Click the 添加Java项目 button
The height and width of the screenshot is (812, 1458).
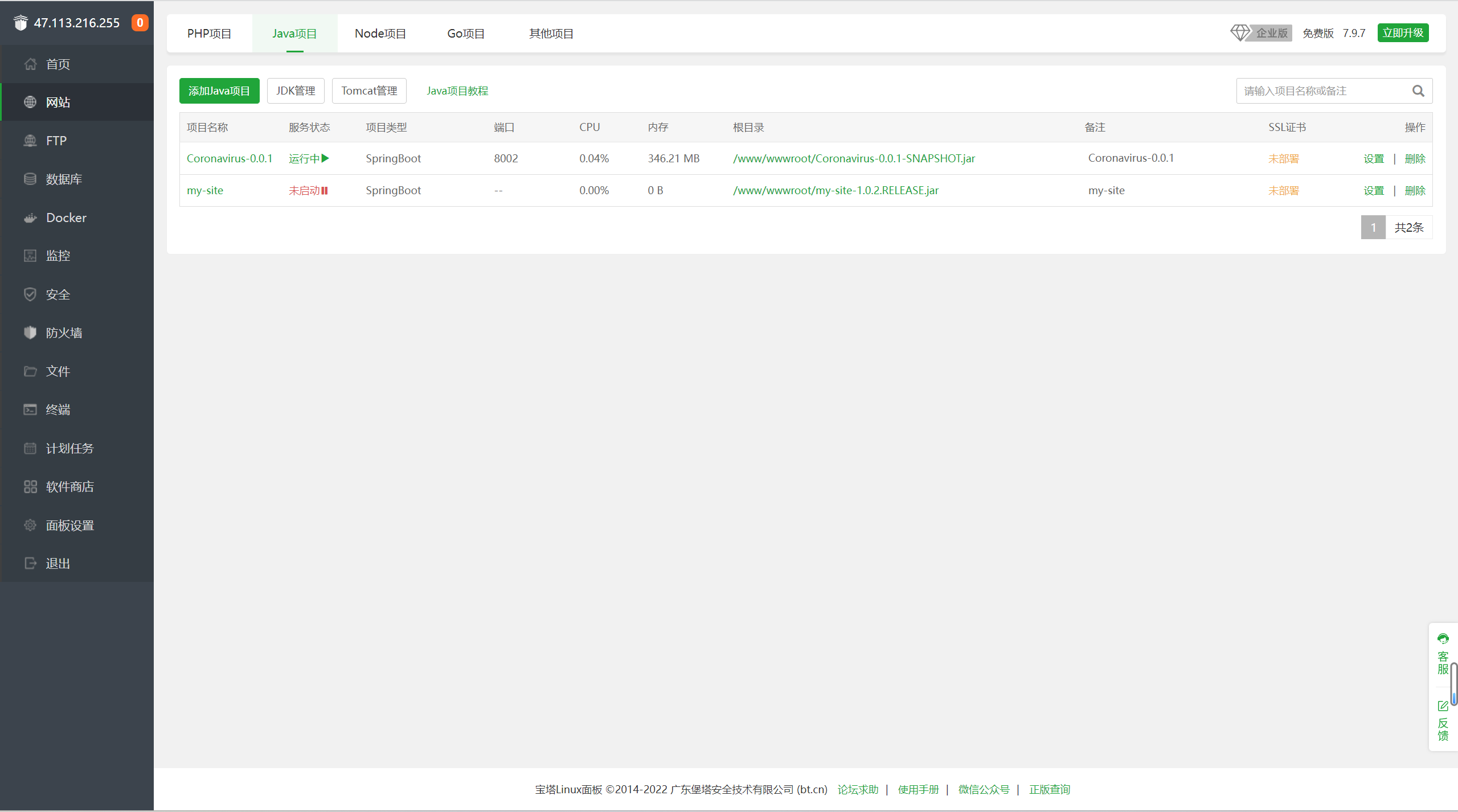pos(219,91)
